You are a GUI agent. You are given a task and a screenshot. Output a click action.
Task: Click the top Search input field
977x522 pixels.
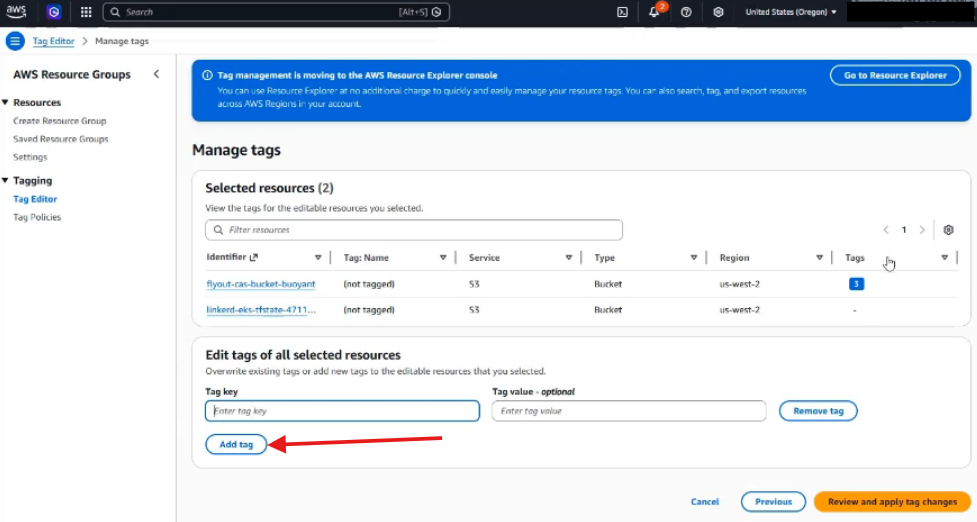click(x=276, y=12)
